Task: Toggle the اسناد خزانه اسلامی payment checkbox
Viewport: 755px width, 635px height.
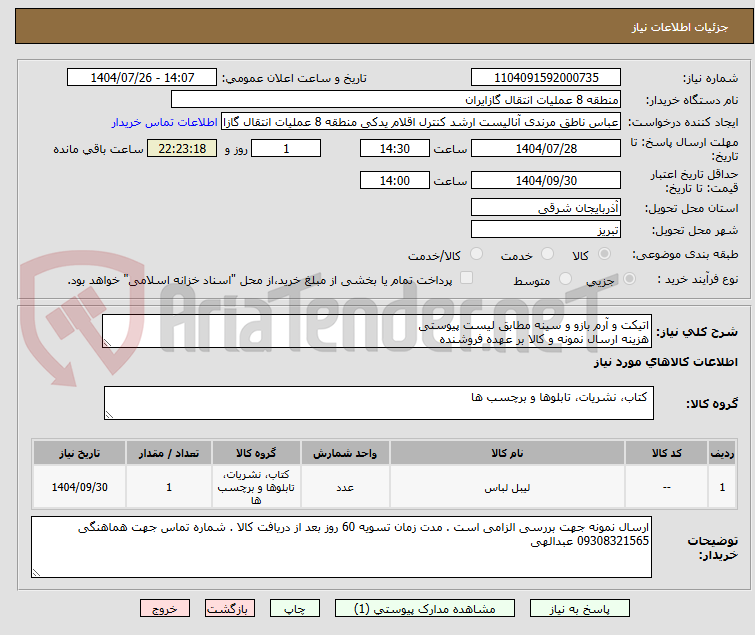Action: [x=466, y=278]
